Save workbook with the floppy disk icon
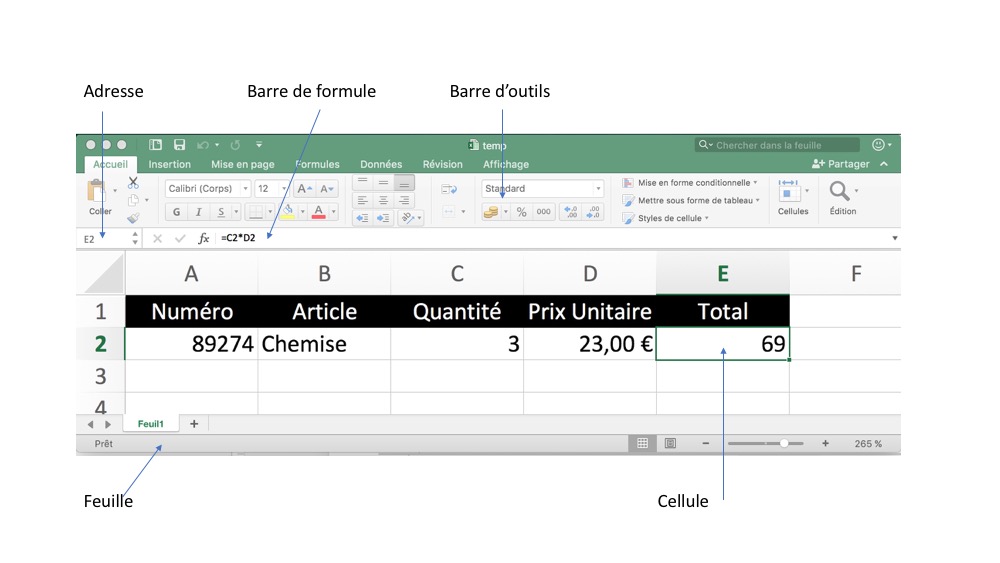1000x563 pixels. (180, 145)
